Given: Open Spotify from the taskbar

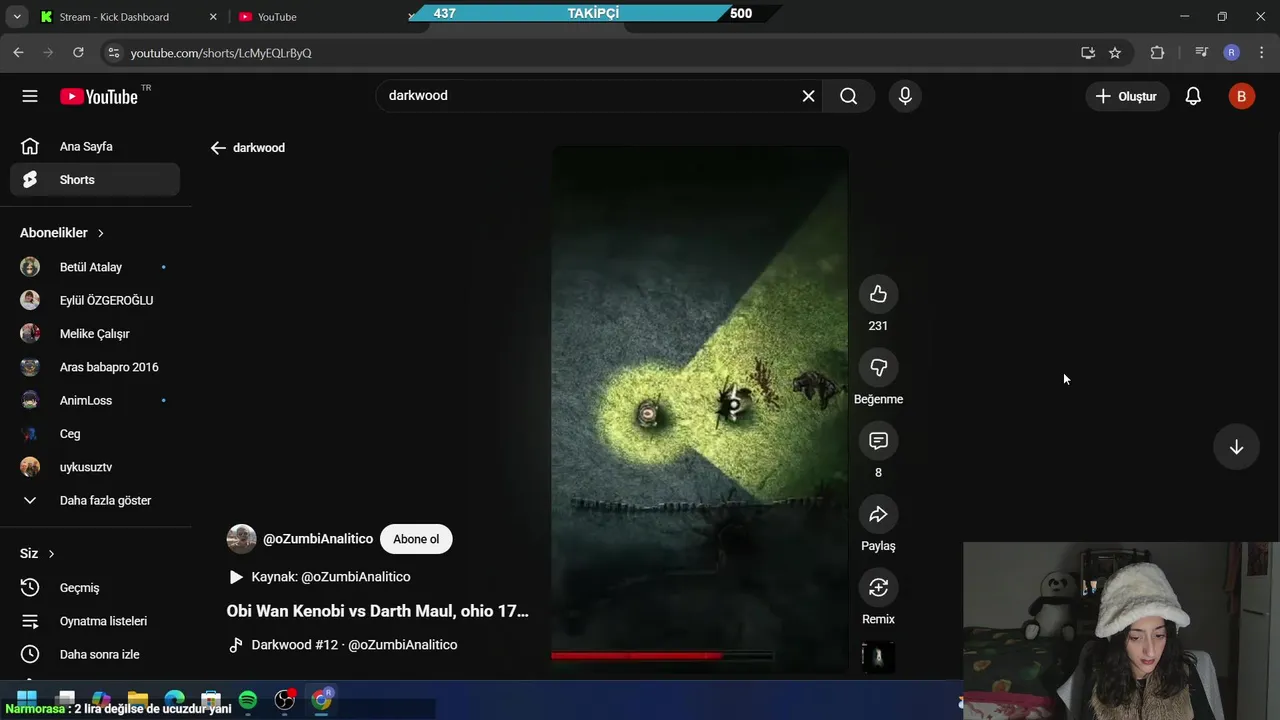Looking at the screenshot, I should tap(248, 700).
